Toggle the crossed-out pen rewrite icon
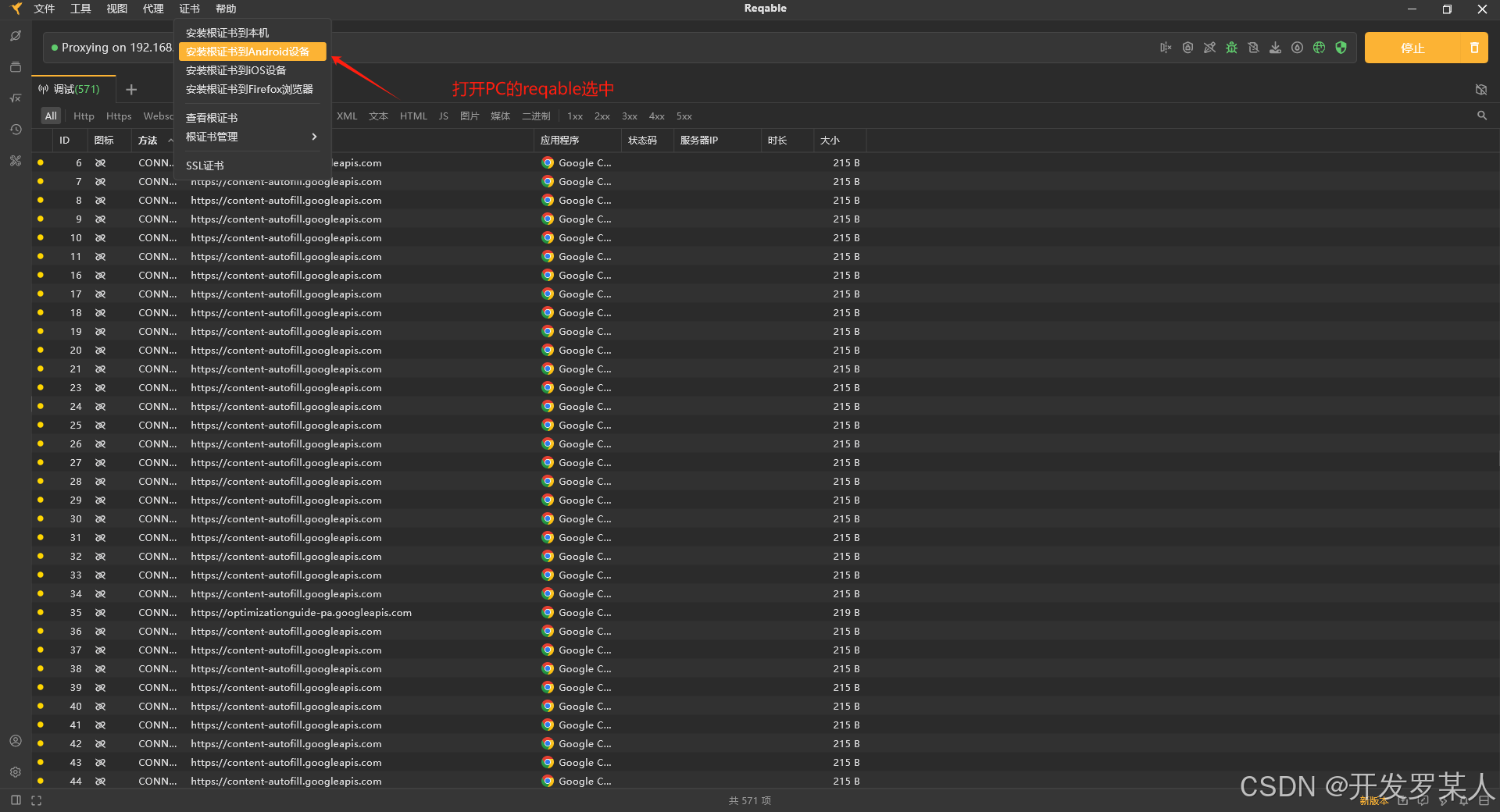This screenshot has height=812, width=1500. 1209,48
